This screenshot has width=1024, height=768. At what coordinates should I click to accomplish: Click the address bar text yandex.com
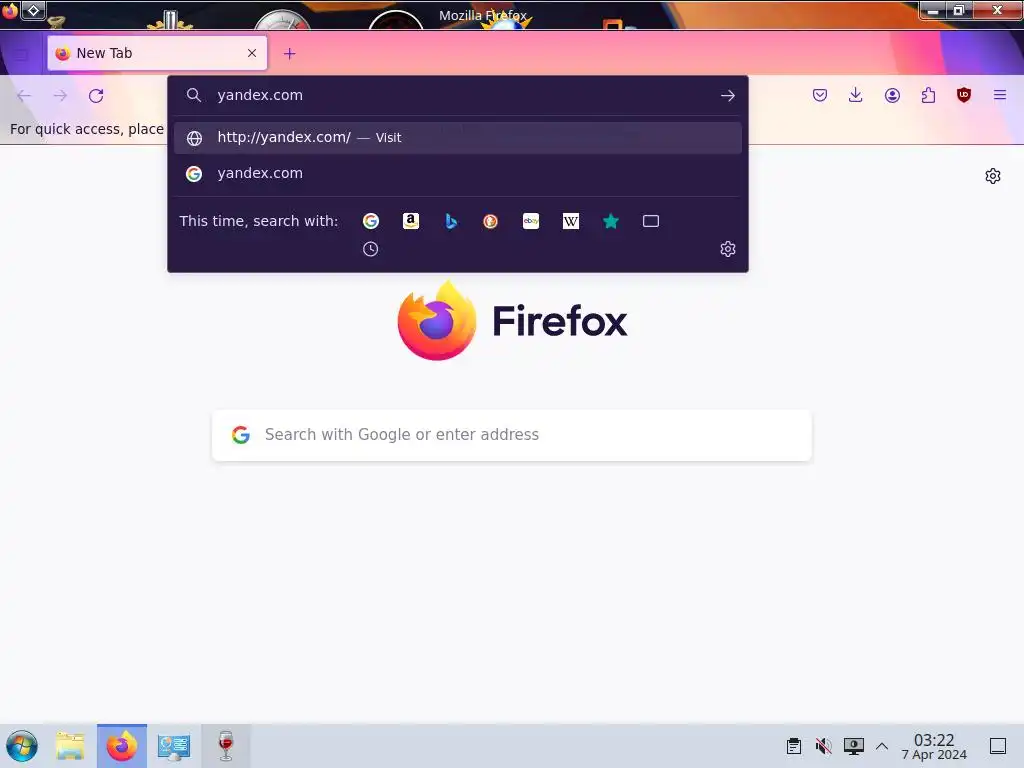click(x=260, y=95)
